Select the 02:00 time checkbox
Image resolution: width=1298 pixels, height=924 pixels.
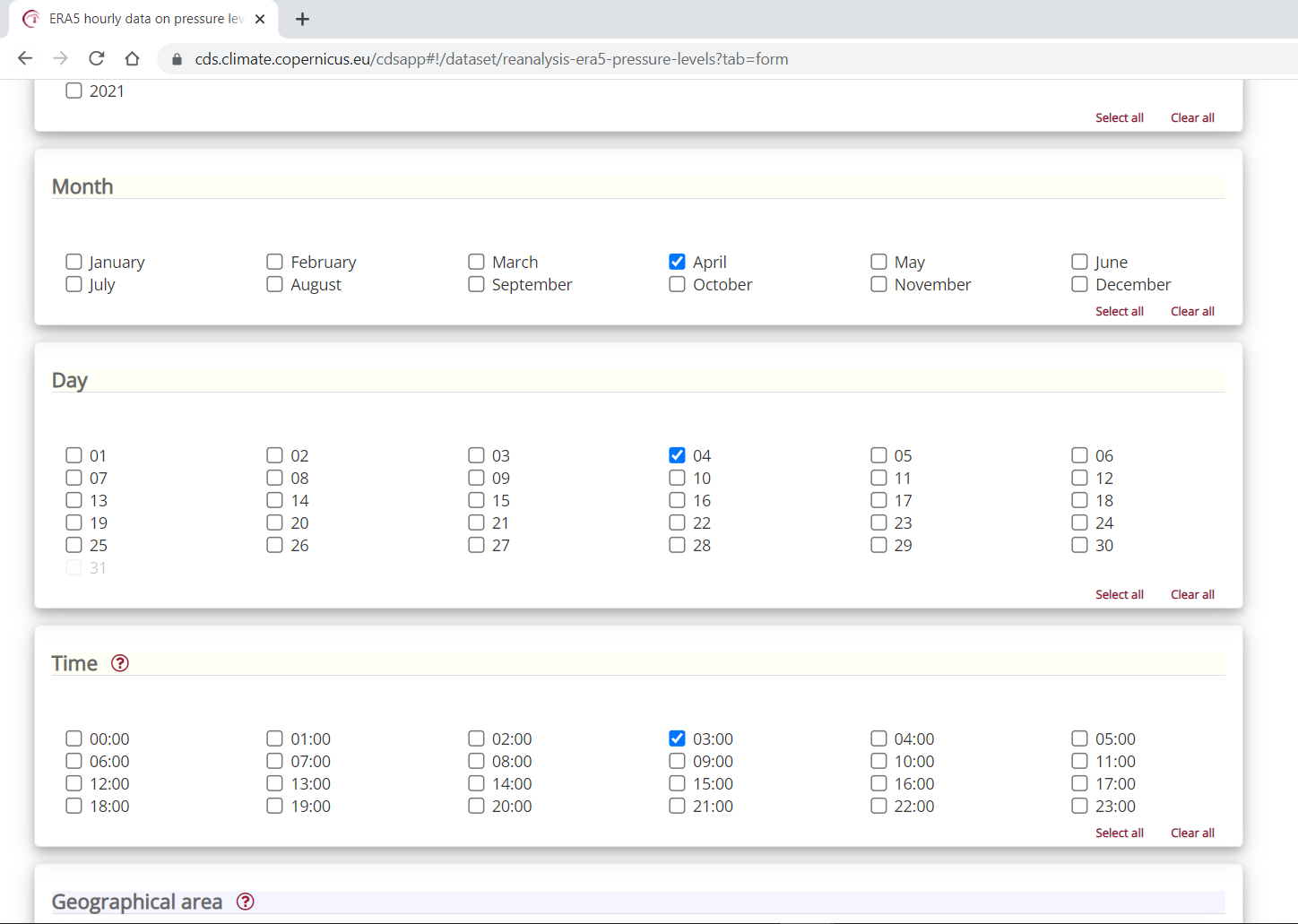click(476, 738)
